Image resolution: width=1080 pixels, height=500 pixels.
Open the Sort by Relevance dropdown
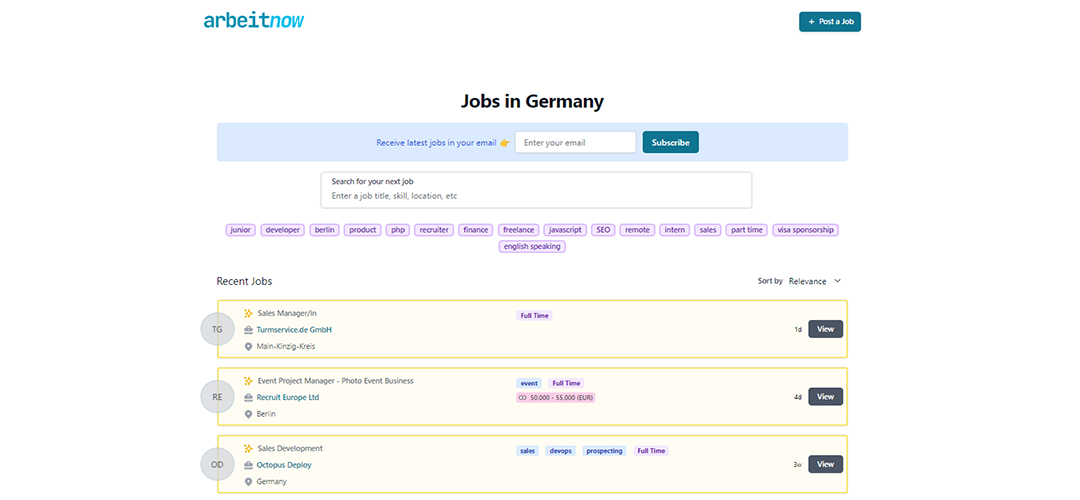click(815, 281)
